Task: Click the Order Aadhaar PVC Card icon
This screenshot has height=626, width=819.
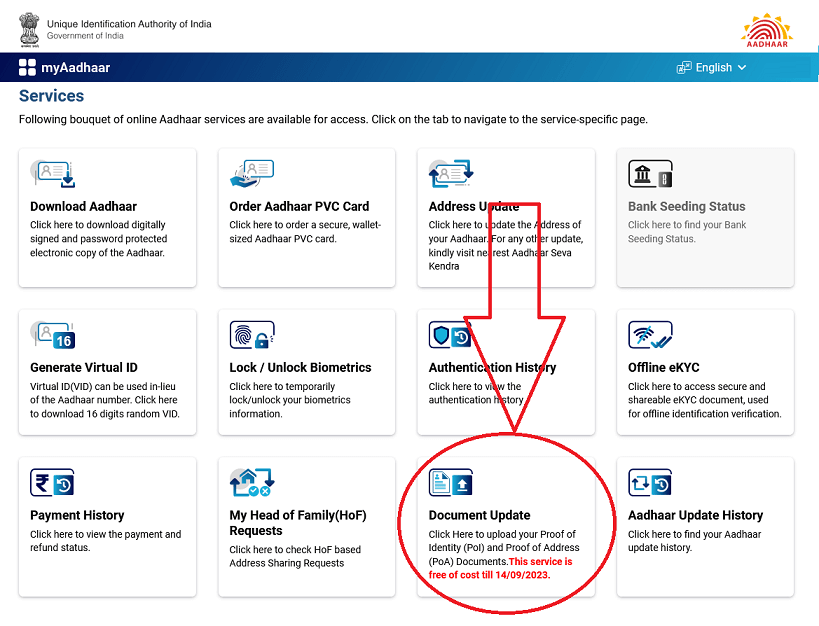Action: 252,173
